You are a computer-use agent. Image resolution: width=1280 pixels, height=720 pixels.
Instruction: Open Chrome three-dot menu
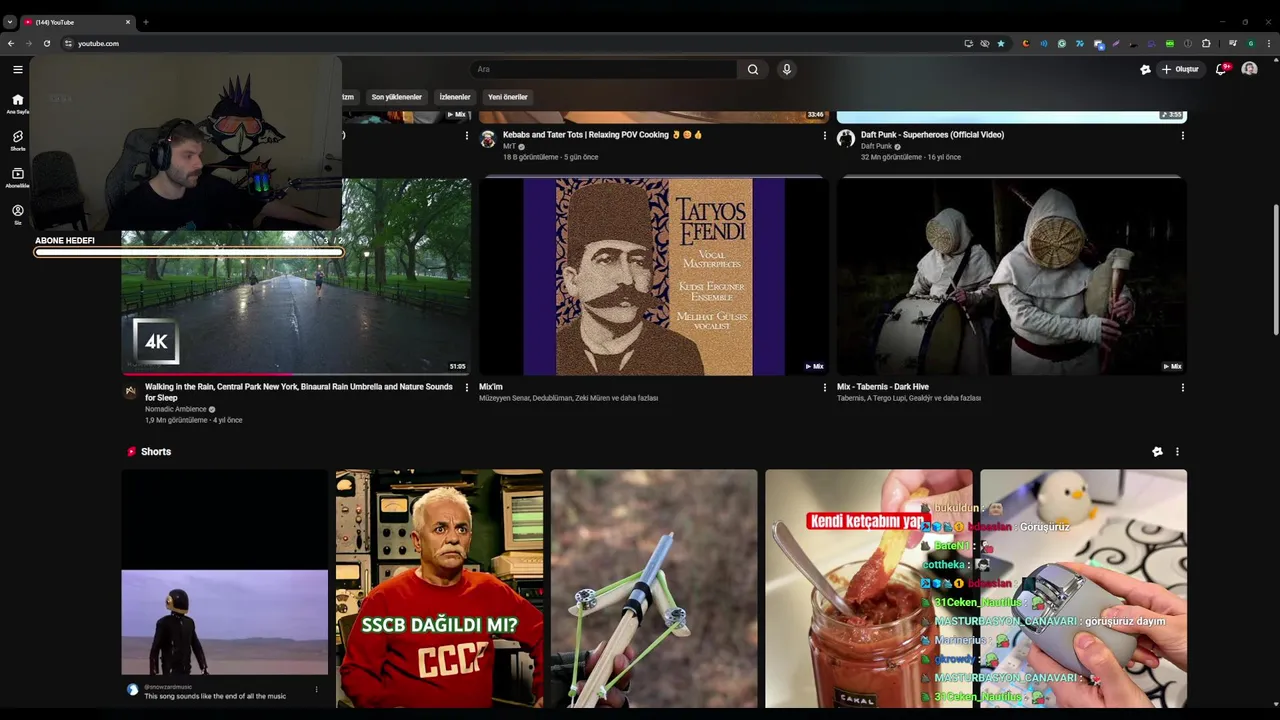coord(1269,43)
